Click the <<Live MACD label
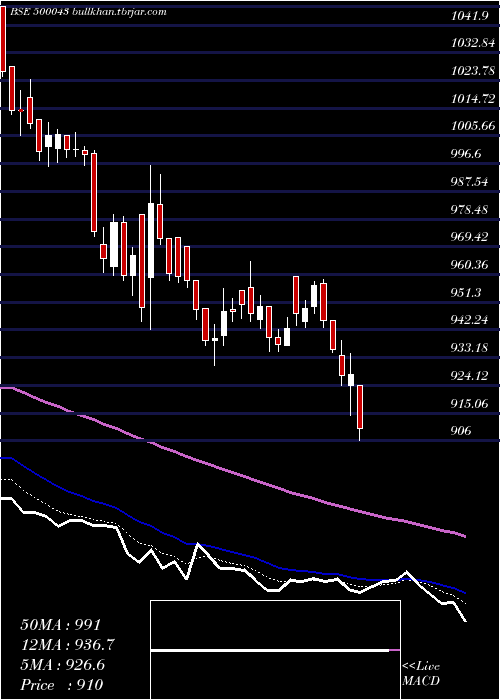This screenshot has width=500, height=700. pos(421,674)
